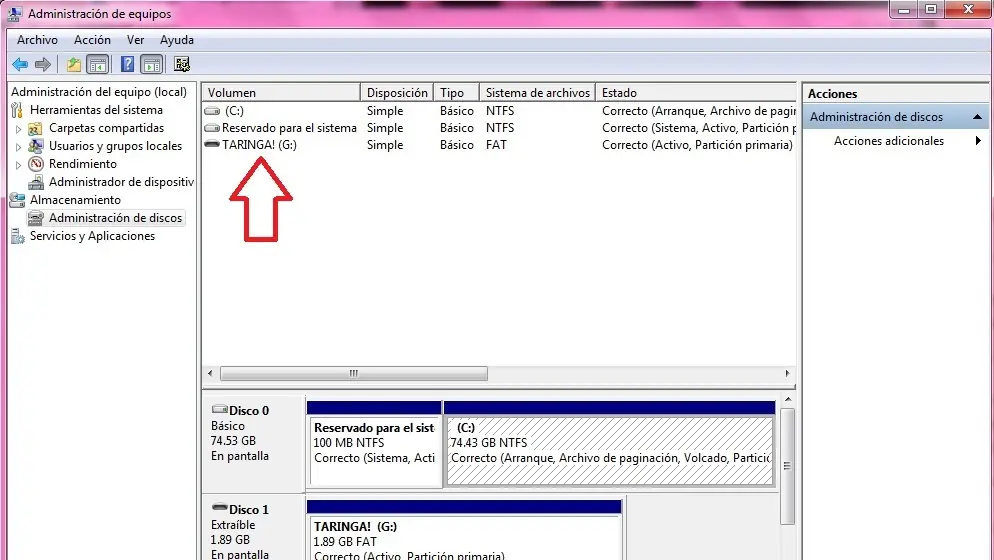
Task: Click the horizontal scrollbar right arrow
Action: (x=787, y=374)
